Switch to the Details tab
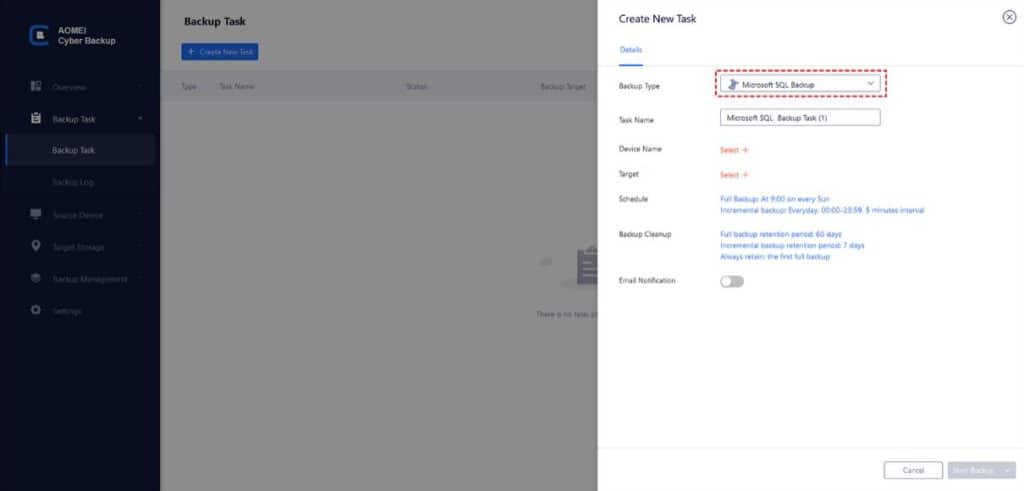Image resolution: width=1024 pixels, height=491 pixels. (631, 50)
